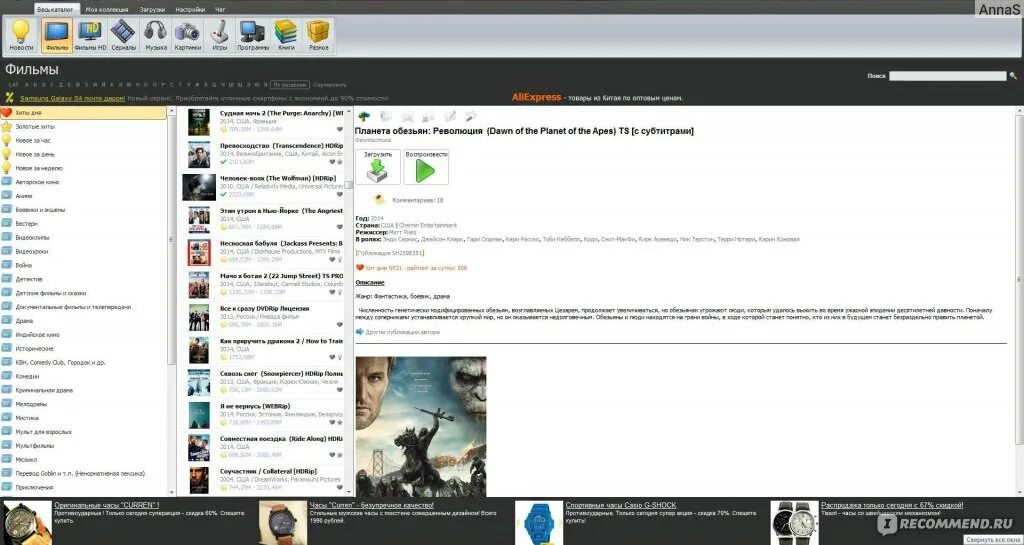This screenshot has width=1024, height=545.
Task: Switch to the Чат tab
Action: tap(220, 10)
